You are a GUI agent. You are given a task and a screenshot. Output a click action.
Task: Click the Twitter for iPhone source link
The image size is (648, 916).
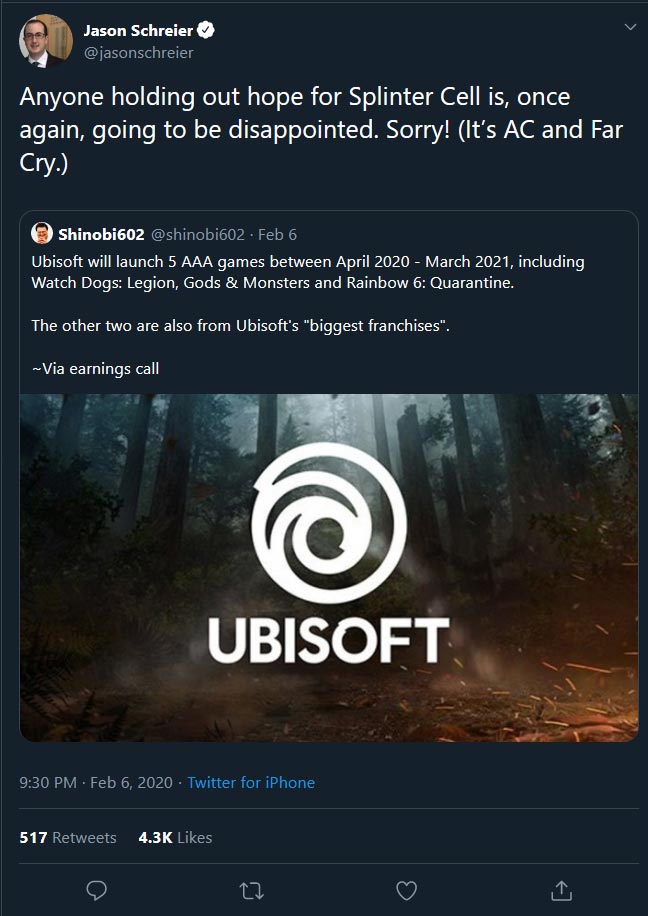pyautogui.click(x=251, y=782)
